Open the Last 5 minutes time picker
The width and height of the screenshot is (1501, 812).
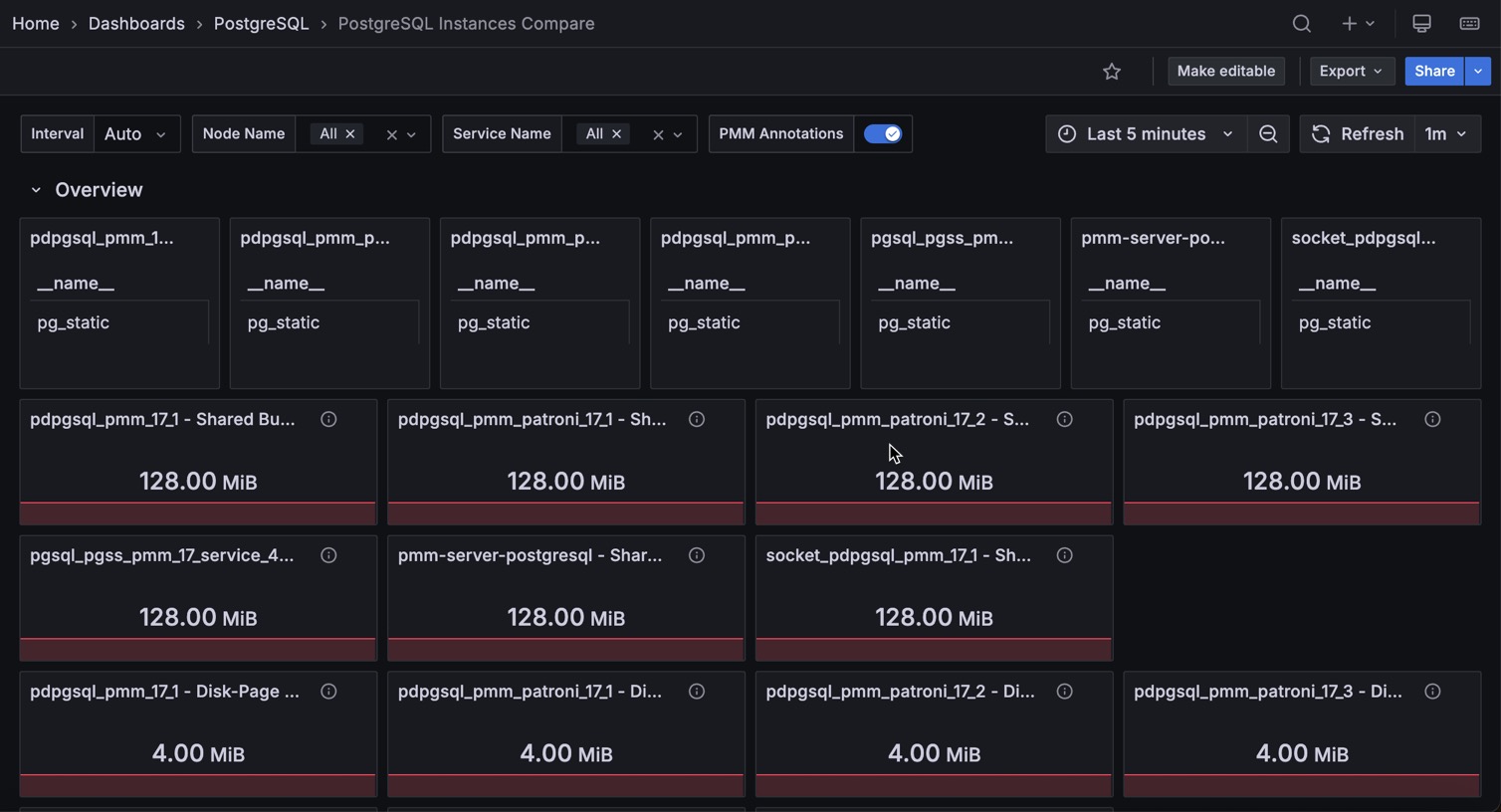[x=1146, y=134]
